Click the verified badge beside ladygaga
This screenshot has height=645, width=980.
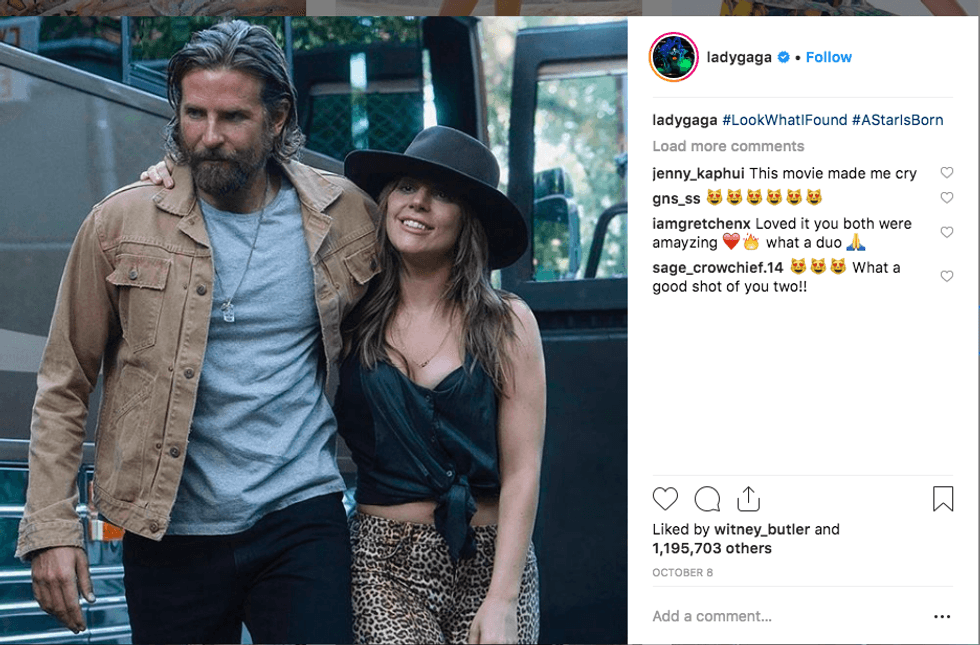click(x=784, y=58)
